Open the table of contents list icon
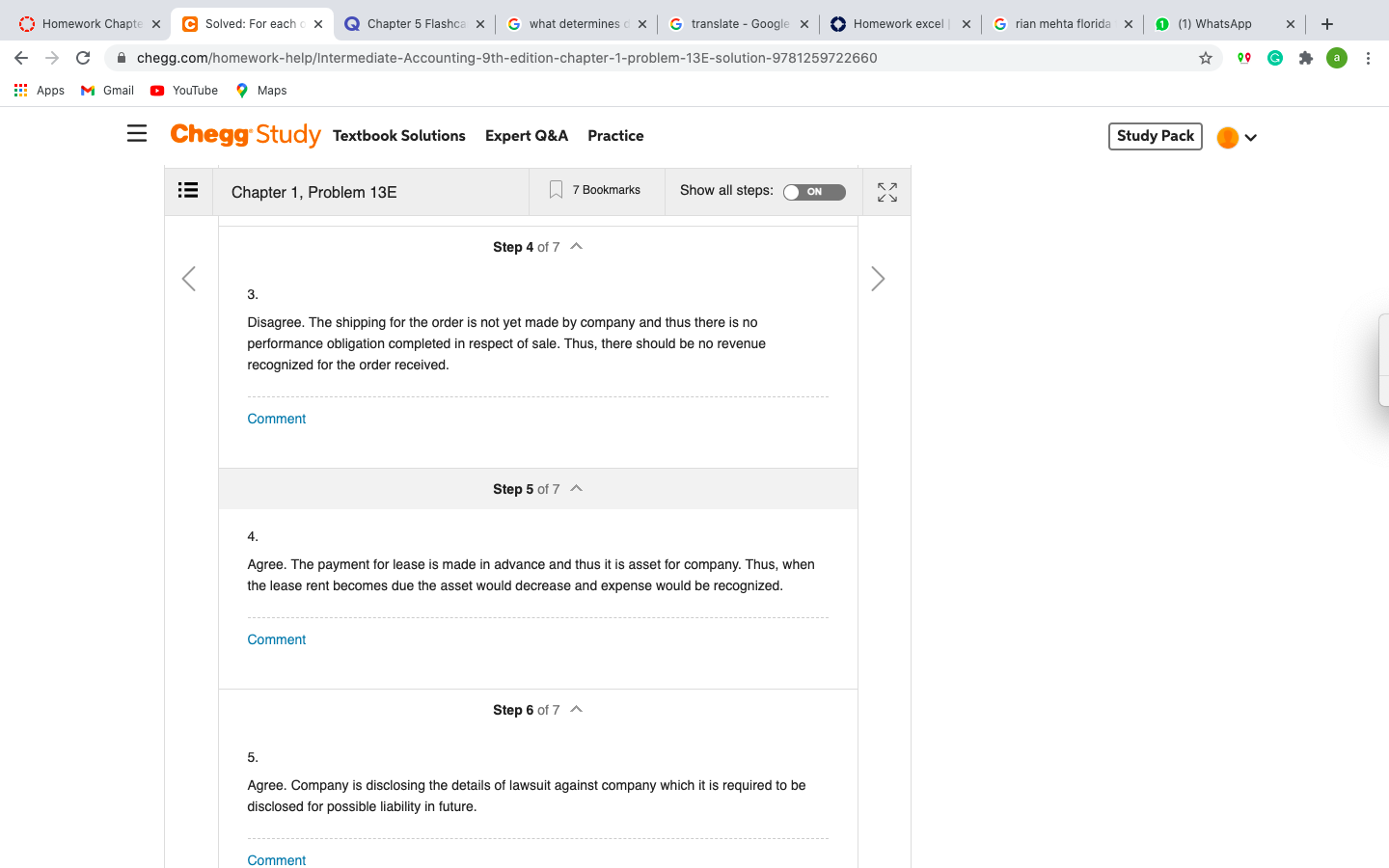 pyautogui.click(x=188, y=190)
